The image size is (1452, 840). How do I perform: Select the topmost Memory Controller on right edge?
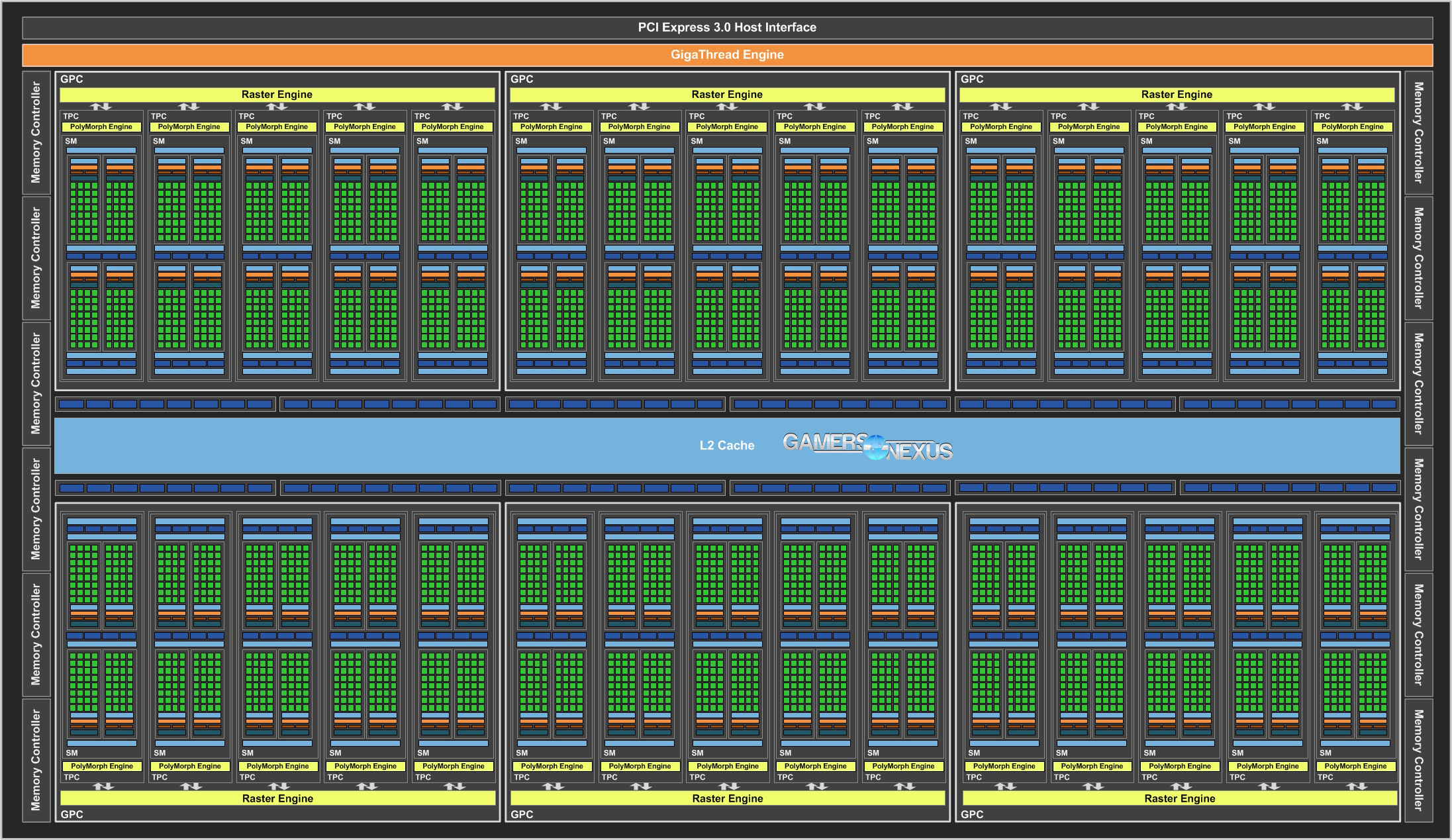pos(1418,132)
